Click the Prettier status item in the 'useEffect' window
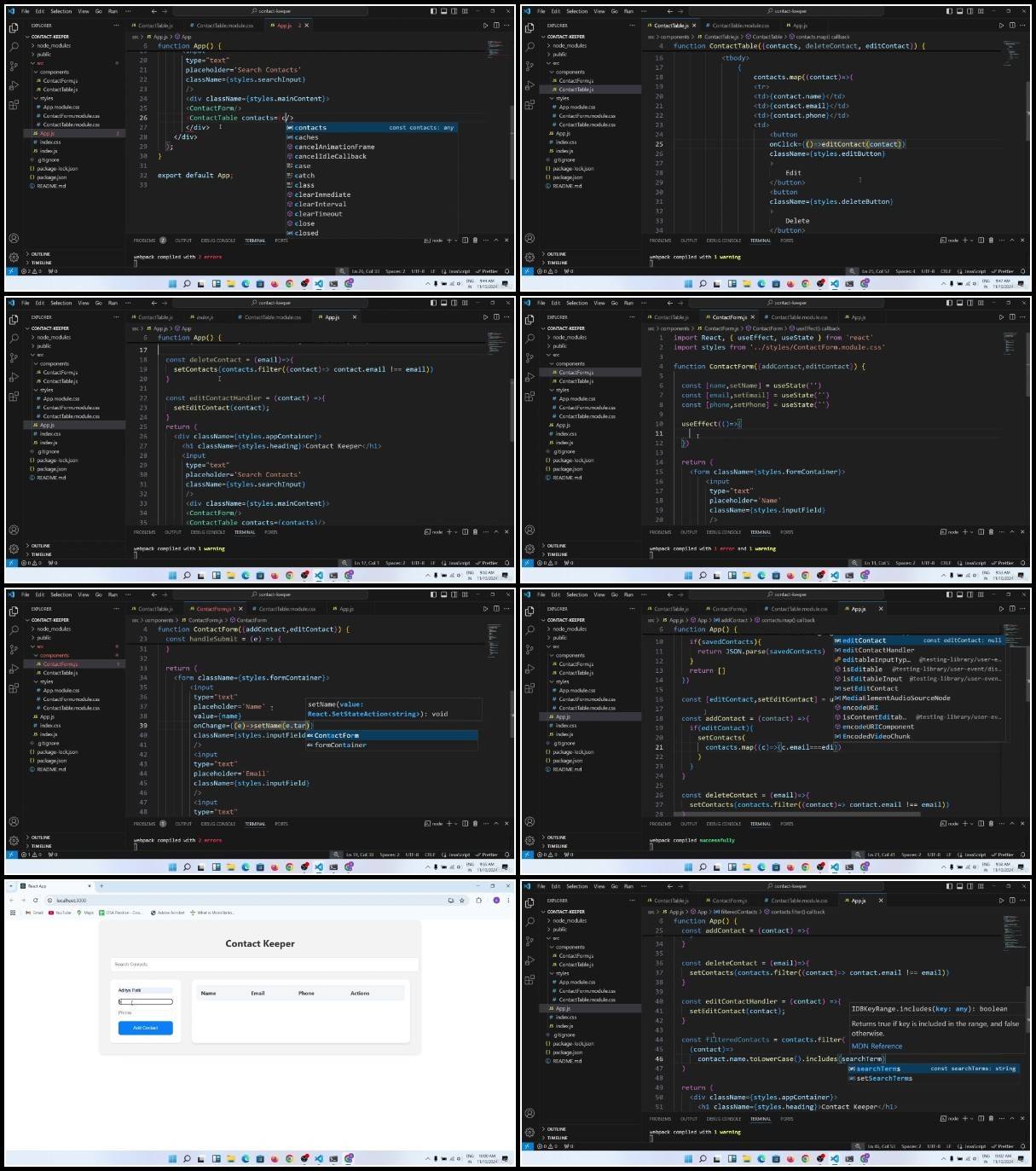This screenshot has width=1036, height=1171. coord(1004,563)
